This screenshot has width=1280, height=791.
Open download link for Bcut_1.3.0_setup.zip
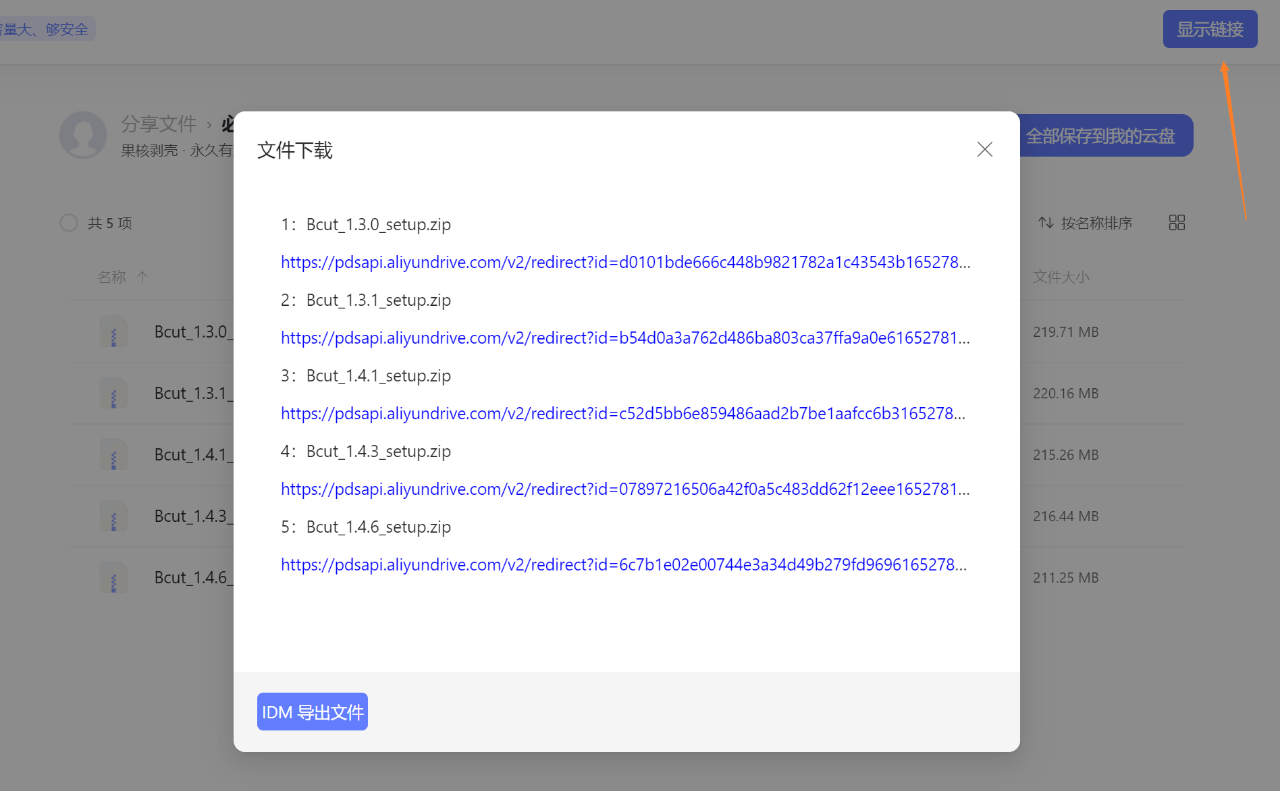(x=625, y=262)
